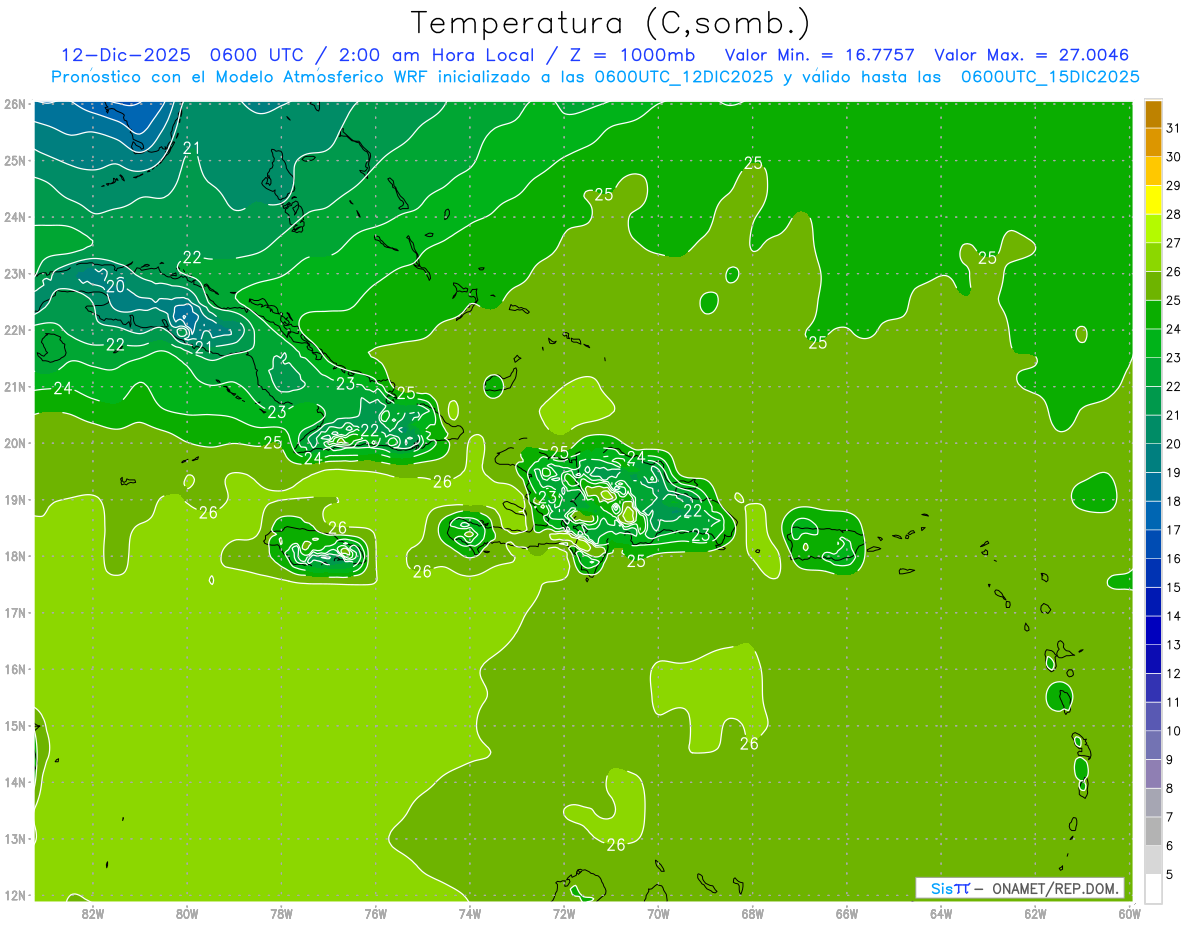Select color scale label '14'
The height and width of the screenshot is (927, 1200).
pos(1174,617)
